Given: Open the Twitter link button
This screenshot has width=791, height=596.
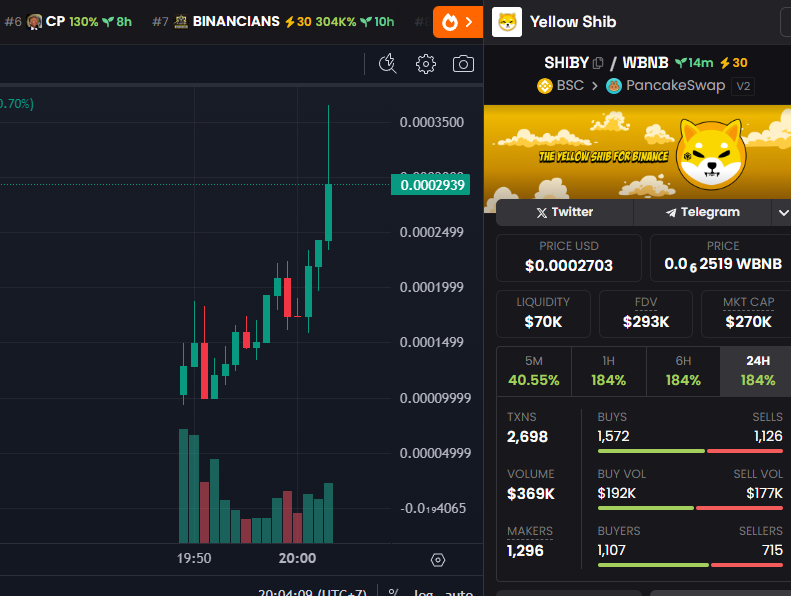Looking at the screenshot, I should pyautogui.click(x=564, y=212).
